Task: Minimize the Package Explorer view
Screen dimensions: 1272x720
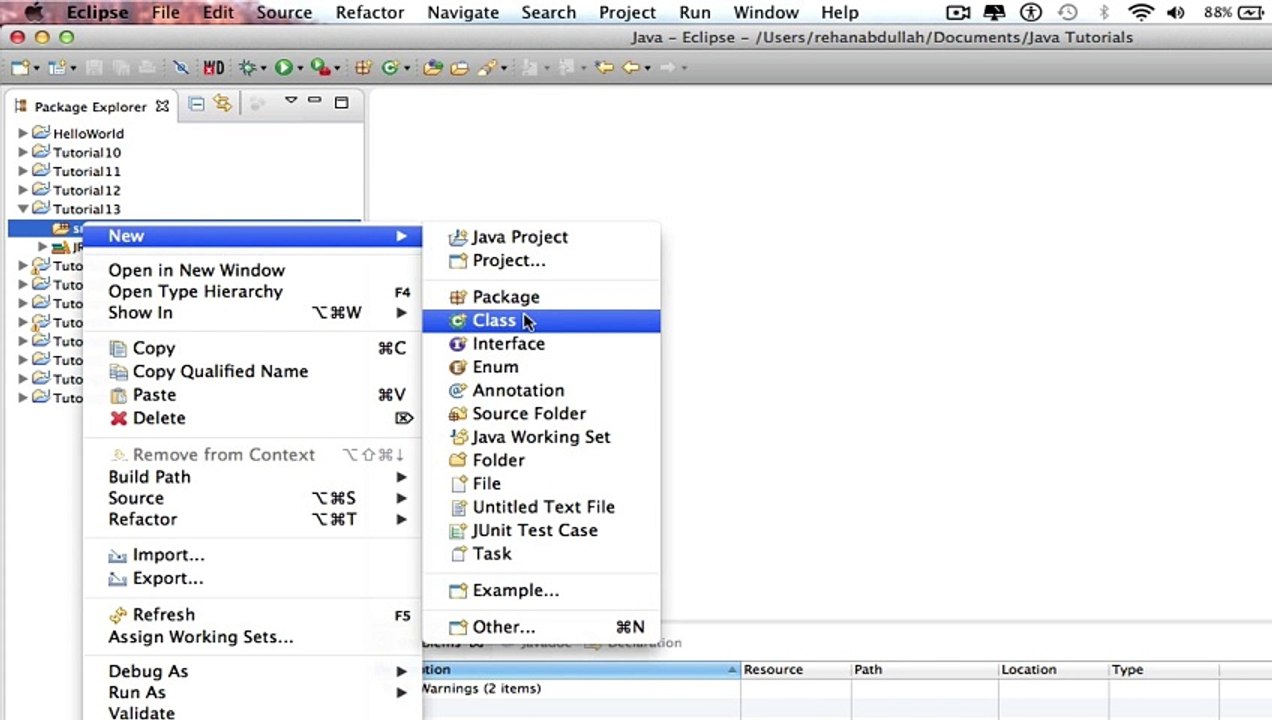Action: point(315,101)
